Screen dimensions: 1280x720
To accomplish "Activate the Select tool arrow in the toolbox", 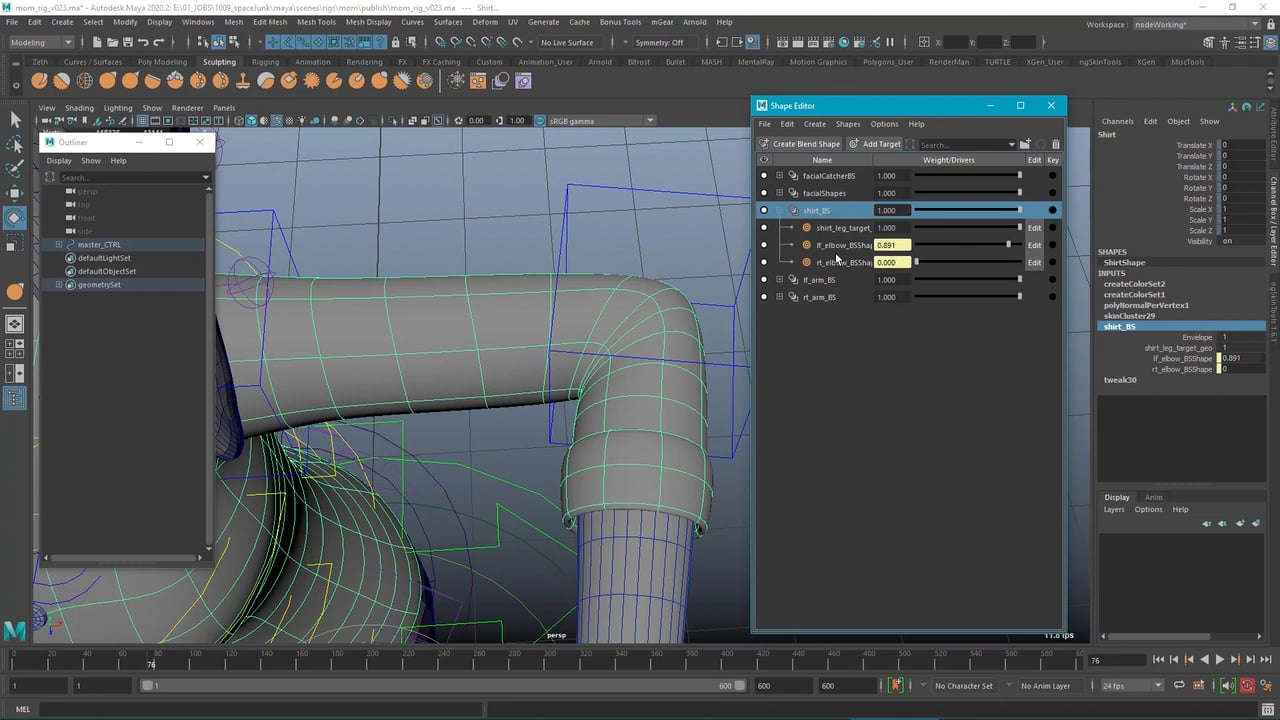I will coord(15,120).
